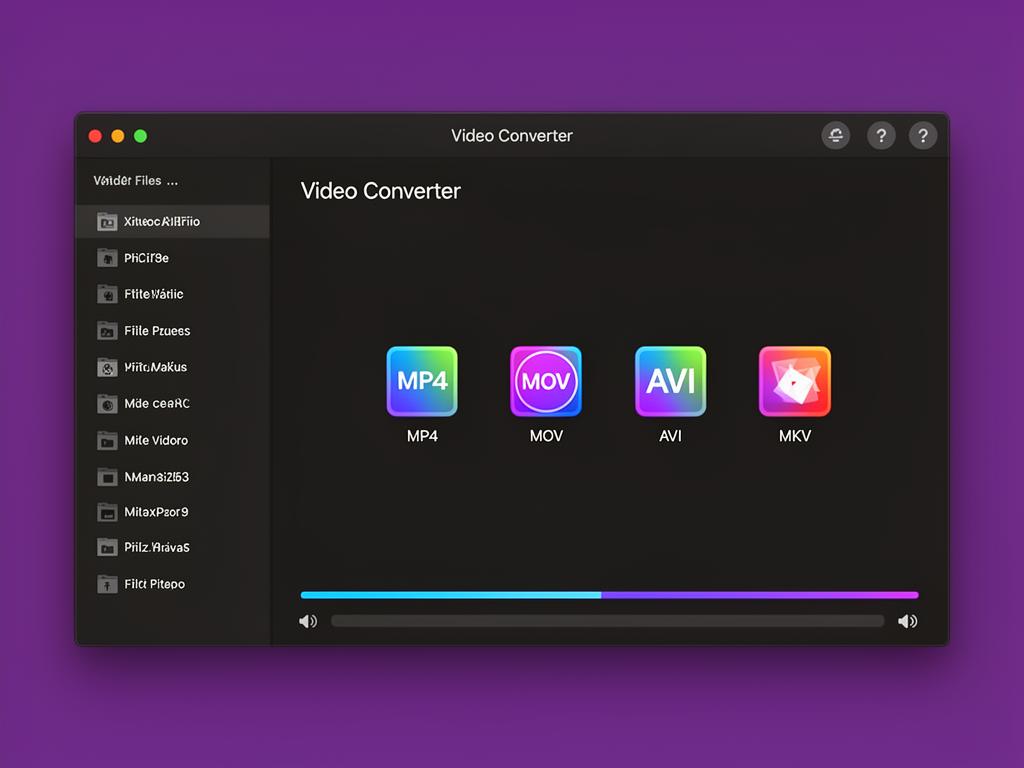
Task: Click the icon next to PiitaMakus
Action: (x=108, y=367)
